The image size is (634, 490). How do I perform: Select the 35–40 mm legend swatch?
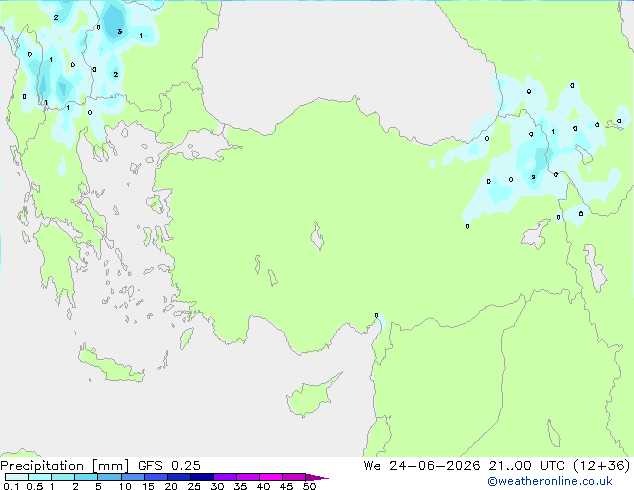(247, 477)
